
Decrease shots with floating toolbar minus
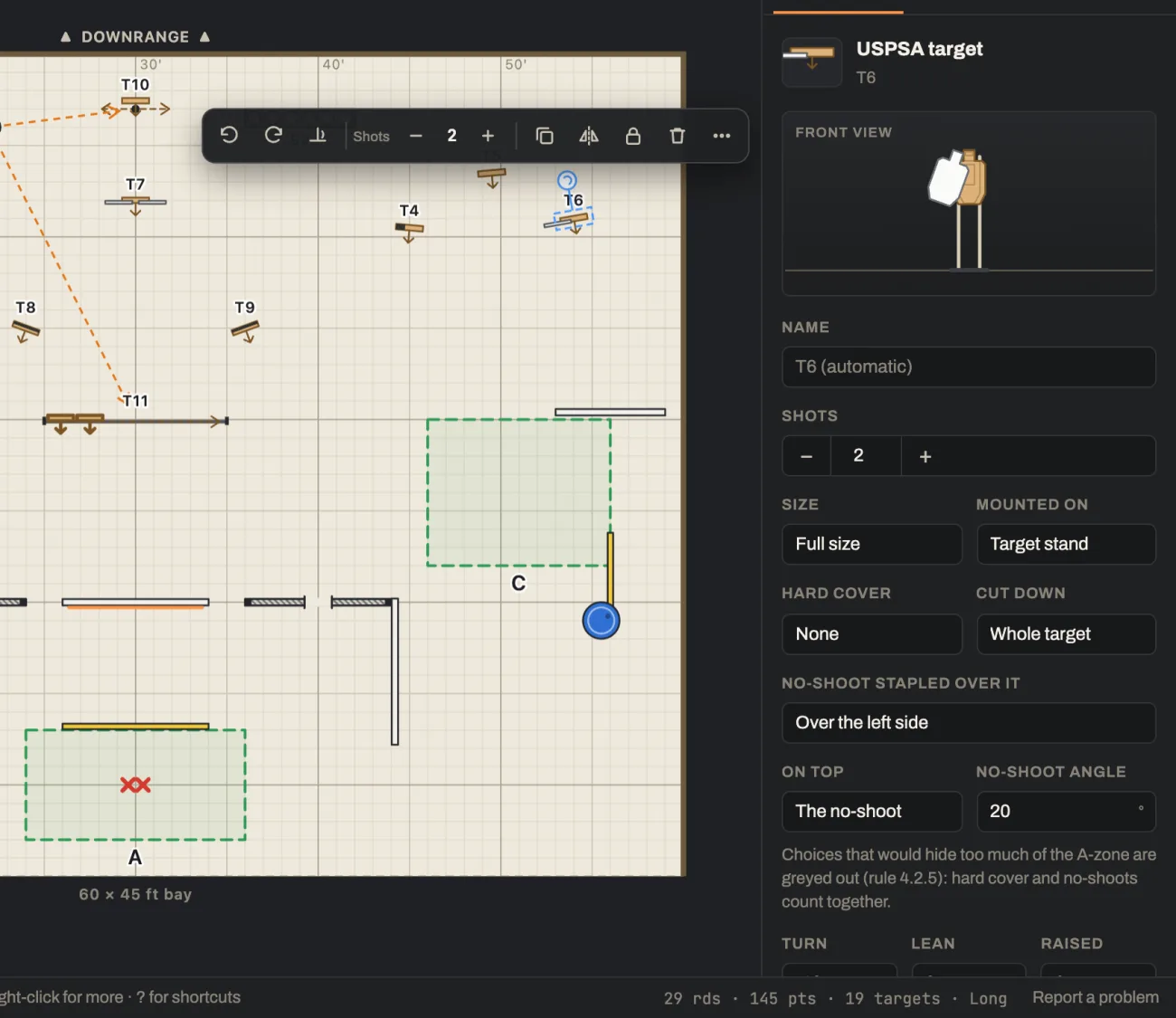416,136
